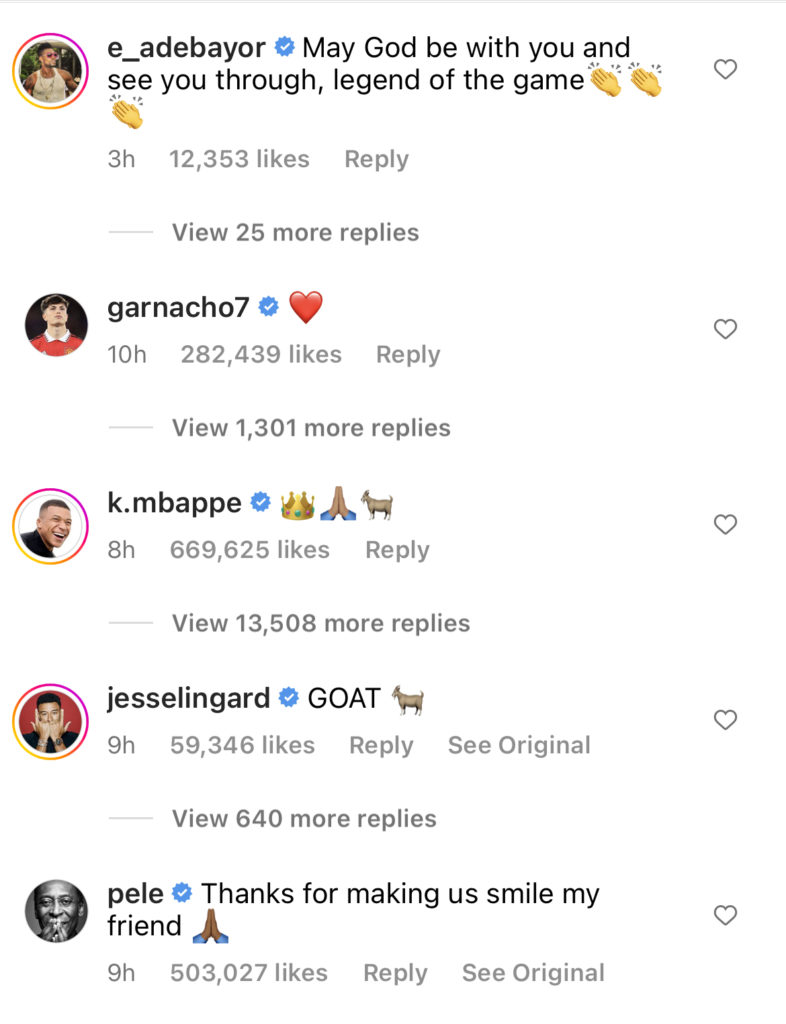The width and height of the screenshot is (786, 1024).
Task: Like e_adebayor's comment with the heart icon
Action: point(725,69)
